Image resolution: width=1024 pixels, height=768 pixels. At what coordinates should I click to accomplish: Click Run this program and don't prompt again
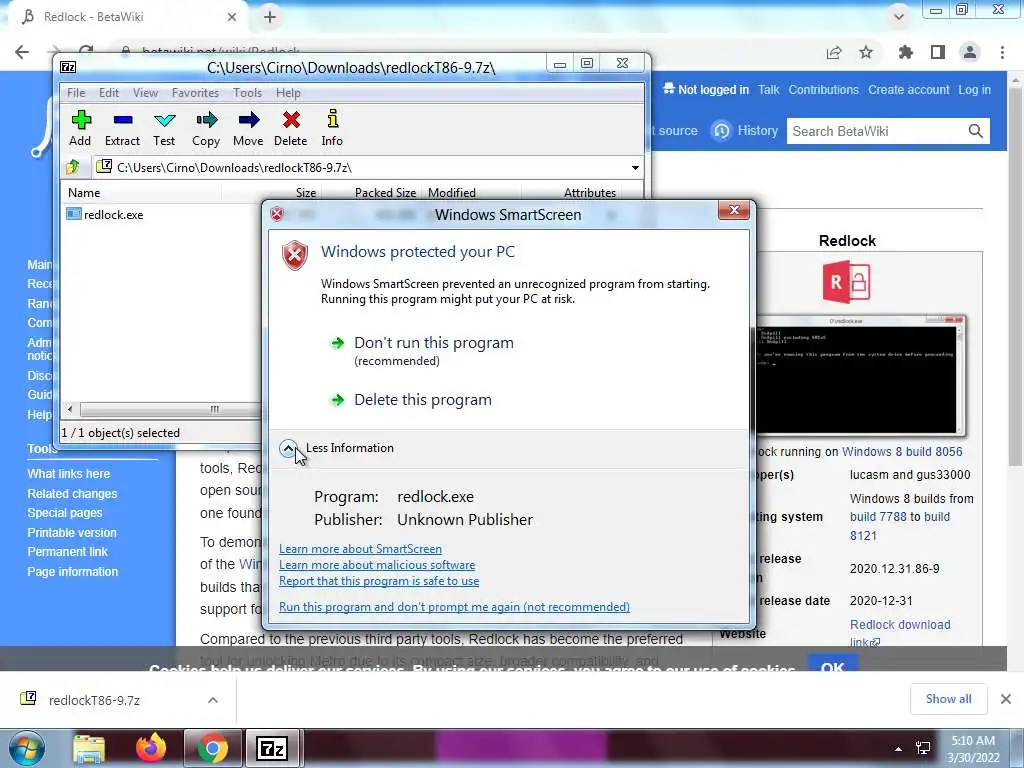click(454, 607)
